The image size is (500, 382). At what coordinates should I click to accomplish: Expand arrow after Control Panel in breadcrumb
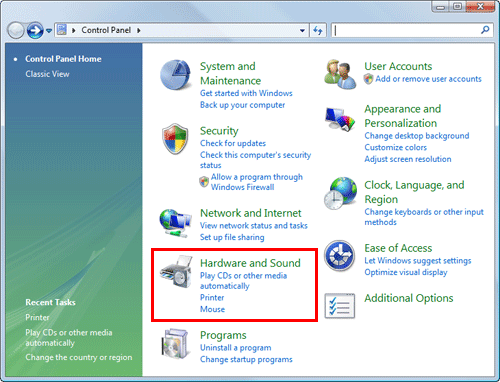[139, 30]
